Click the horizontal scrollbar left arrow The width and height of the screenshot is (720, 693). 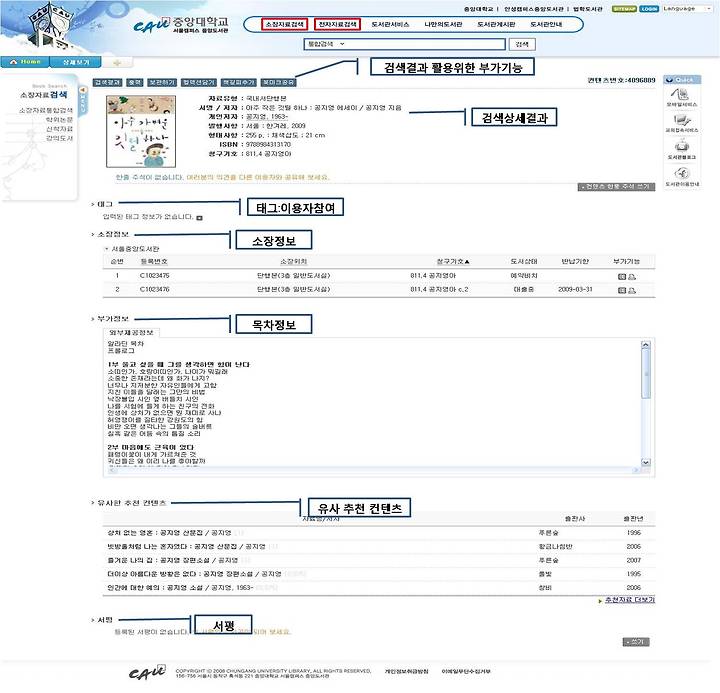111,470
